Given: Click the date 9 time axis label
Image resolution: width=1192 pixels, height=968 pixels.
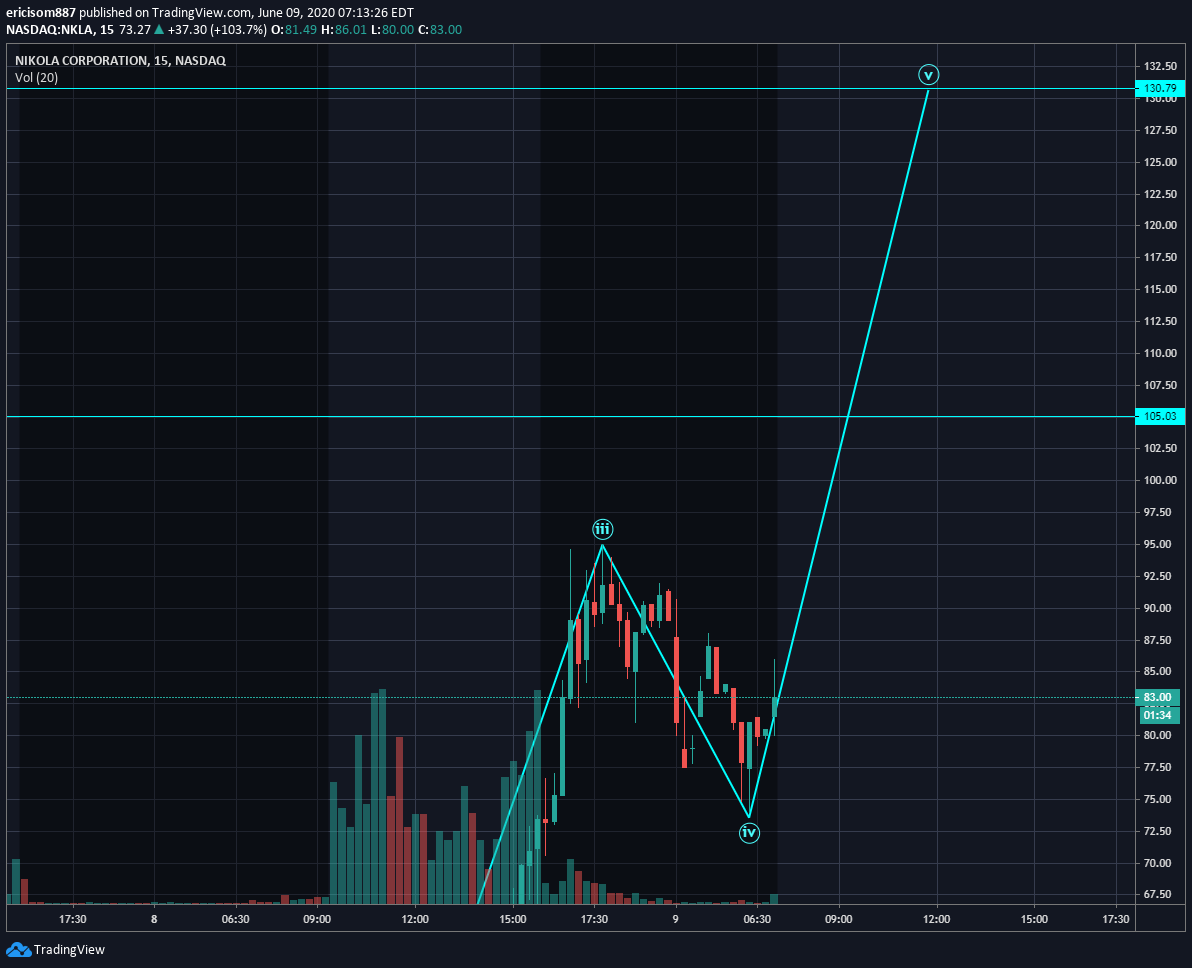Looking at the screenshot, I should coord(675,919).
